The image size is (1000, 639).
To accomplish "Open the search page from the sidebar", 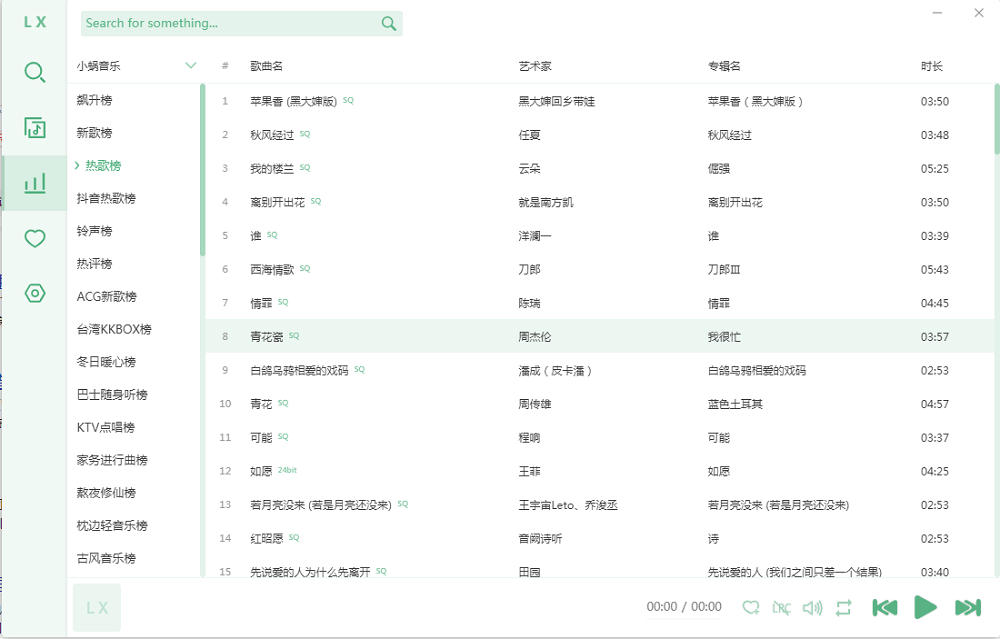I will [34, 72].
